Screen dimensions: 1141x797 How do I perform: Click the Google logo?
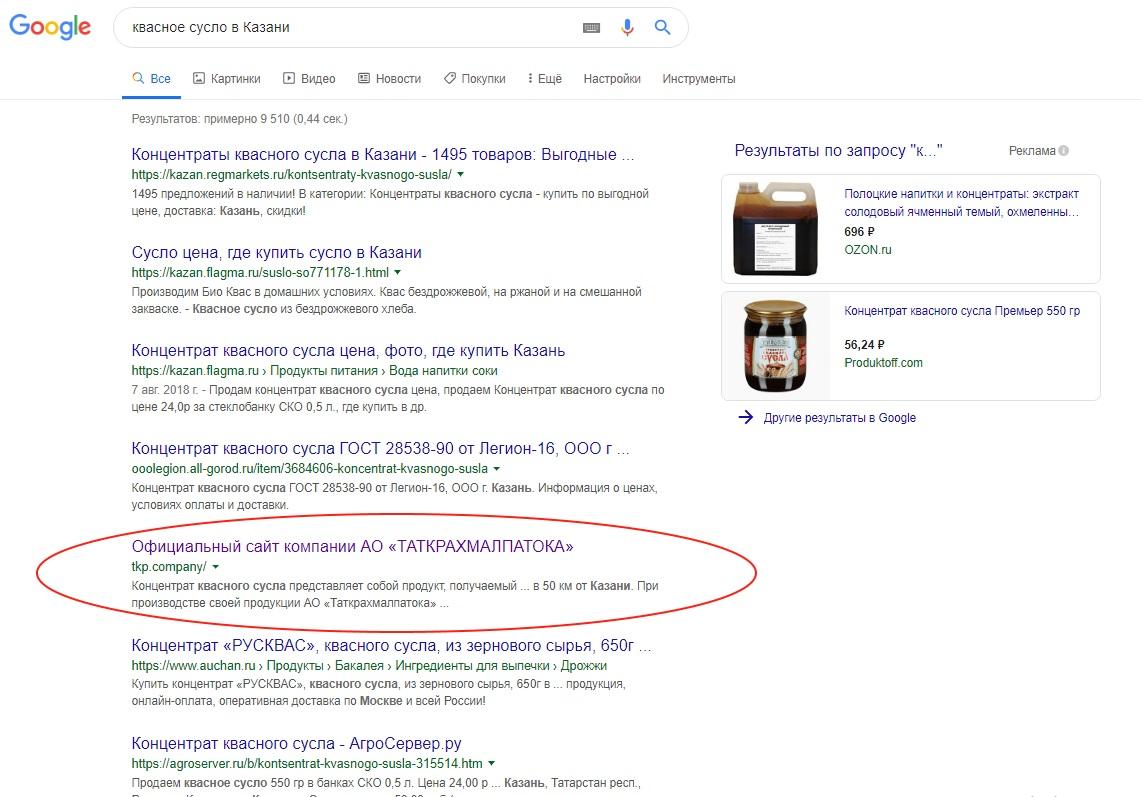tap(50, 27)
